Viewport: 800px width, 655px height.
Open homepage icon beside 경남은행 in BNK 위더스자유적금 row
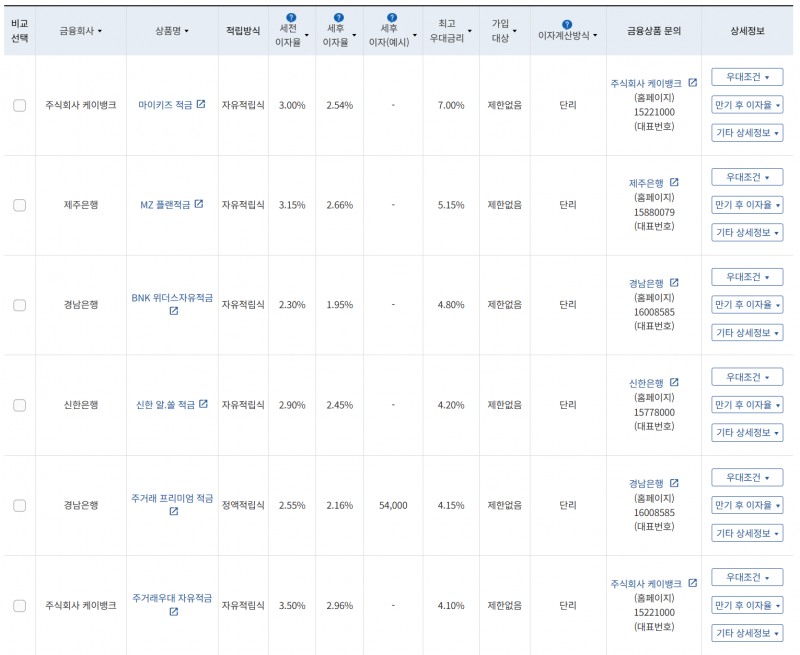point(674,282)
